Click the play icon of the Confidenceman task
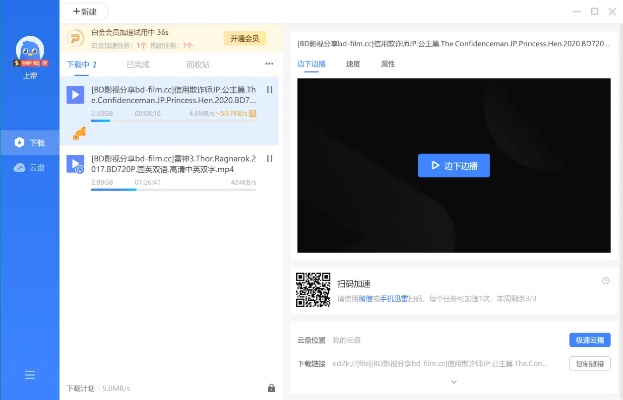Viewport: 623px width, 400px height. pyautogui.click(x=75, y=95)
